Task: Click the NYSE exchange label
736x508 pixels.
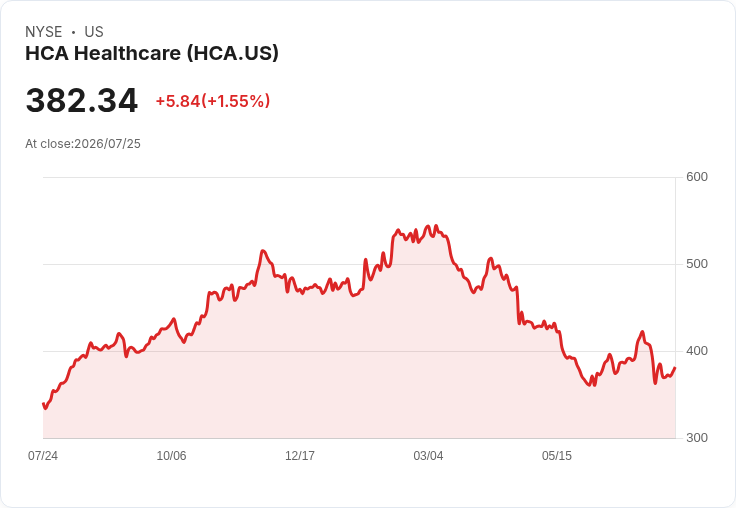Action: 44,32
